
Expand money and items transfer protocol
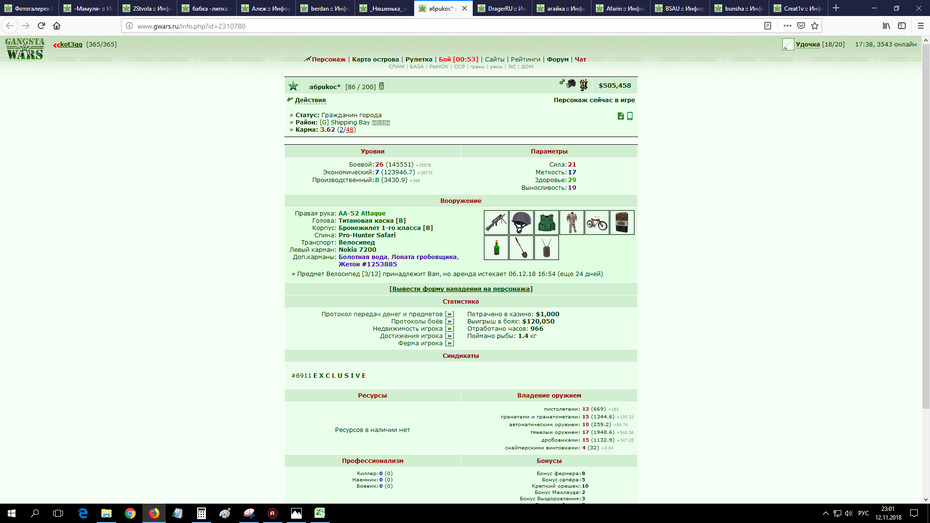coord(449,314)
